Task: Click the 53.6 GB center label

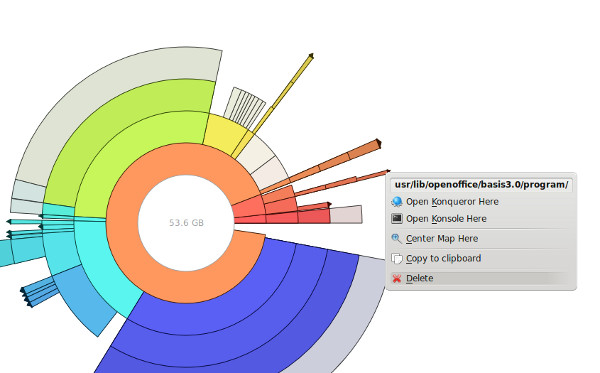Action: point(186,223)
